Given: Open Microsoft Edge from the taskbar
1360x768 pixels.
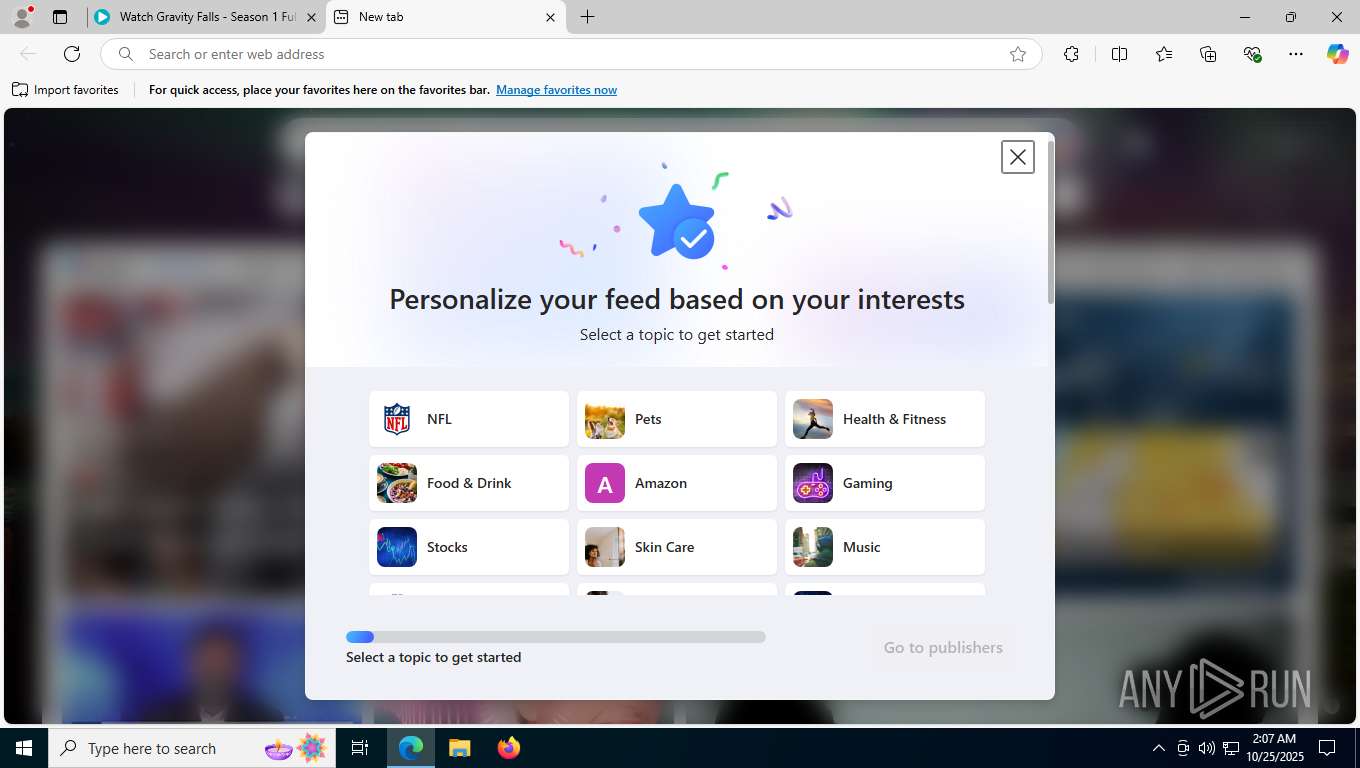Looking at the screenshot, I should 411,748.
